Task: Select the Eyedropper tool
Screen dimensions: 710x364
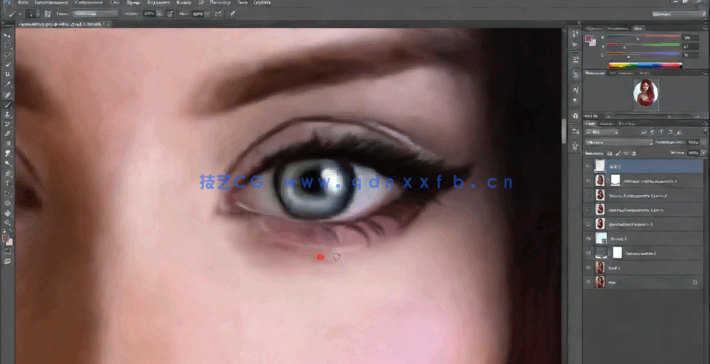Action: point(8,85)
